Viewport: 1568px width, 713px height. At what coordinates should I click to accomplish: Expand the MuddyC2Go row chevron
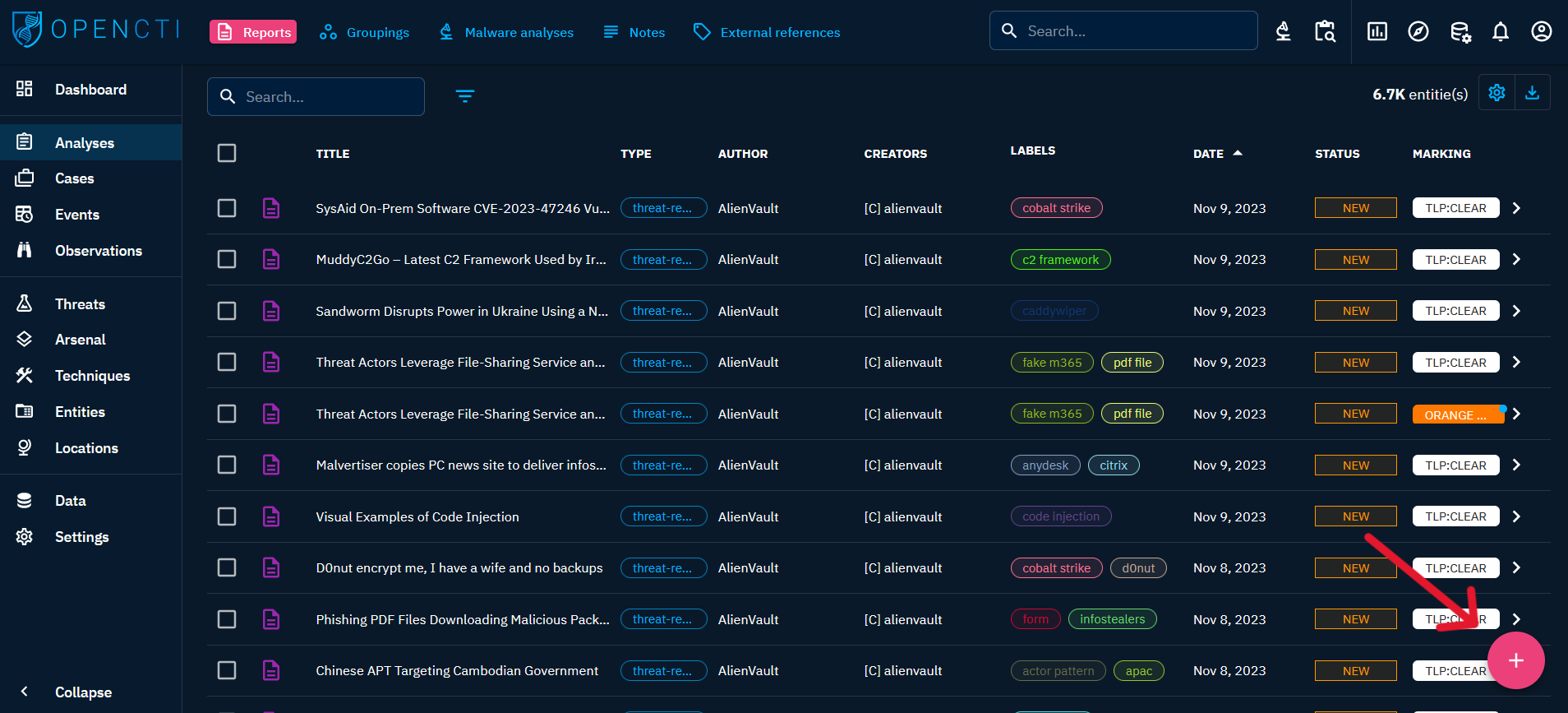coord(1517,259)
